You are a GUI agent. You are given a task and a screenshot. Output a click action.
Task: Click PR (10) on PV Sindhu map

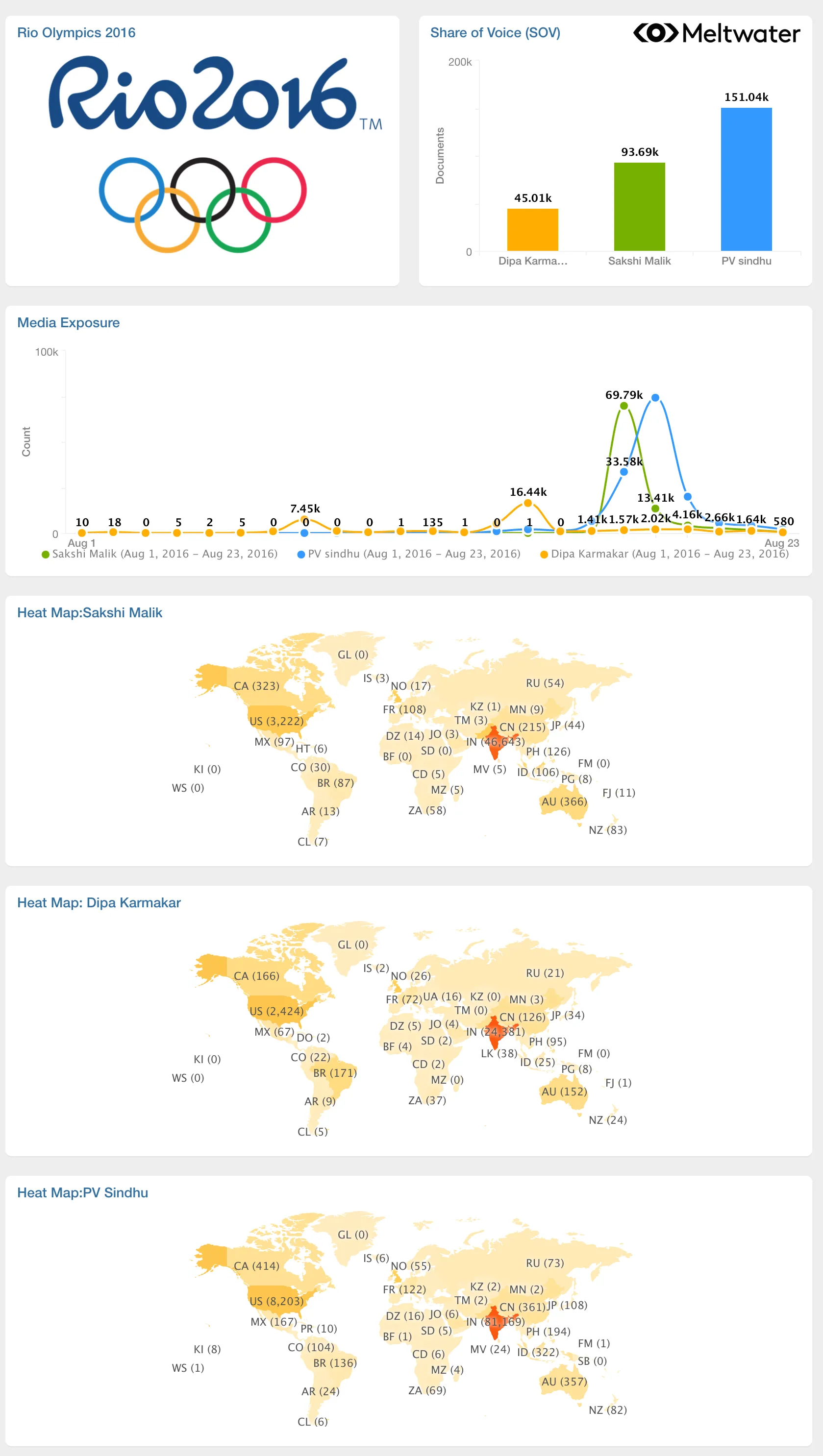tap(319, 1328)
